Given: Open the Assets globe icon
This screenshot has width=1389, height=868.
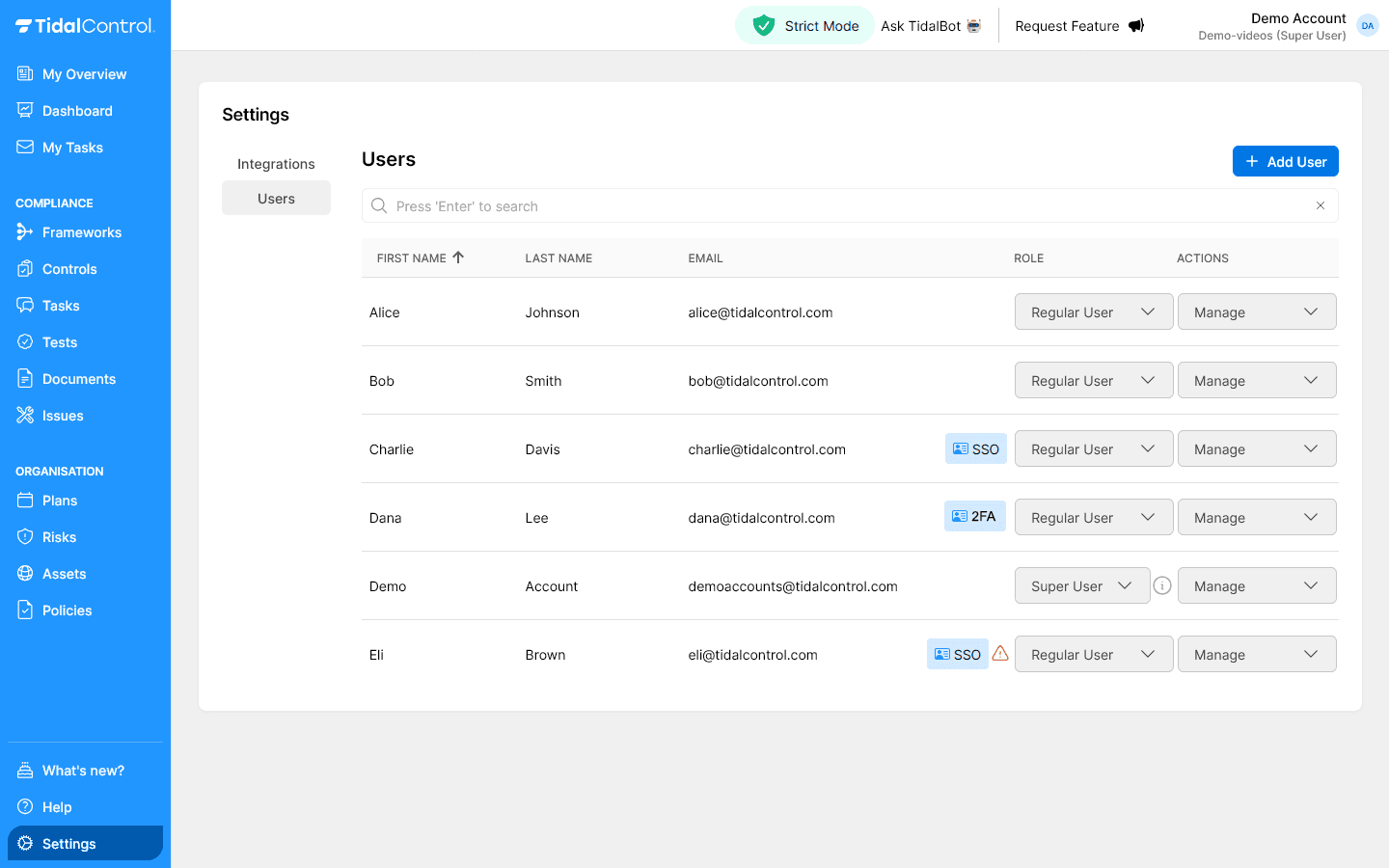Looking at the screenshot, I should point(23,573).
